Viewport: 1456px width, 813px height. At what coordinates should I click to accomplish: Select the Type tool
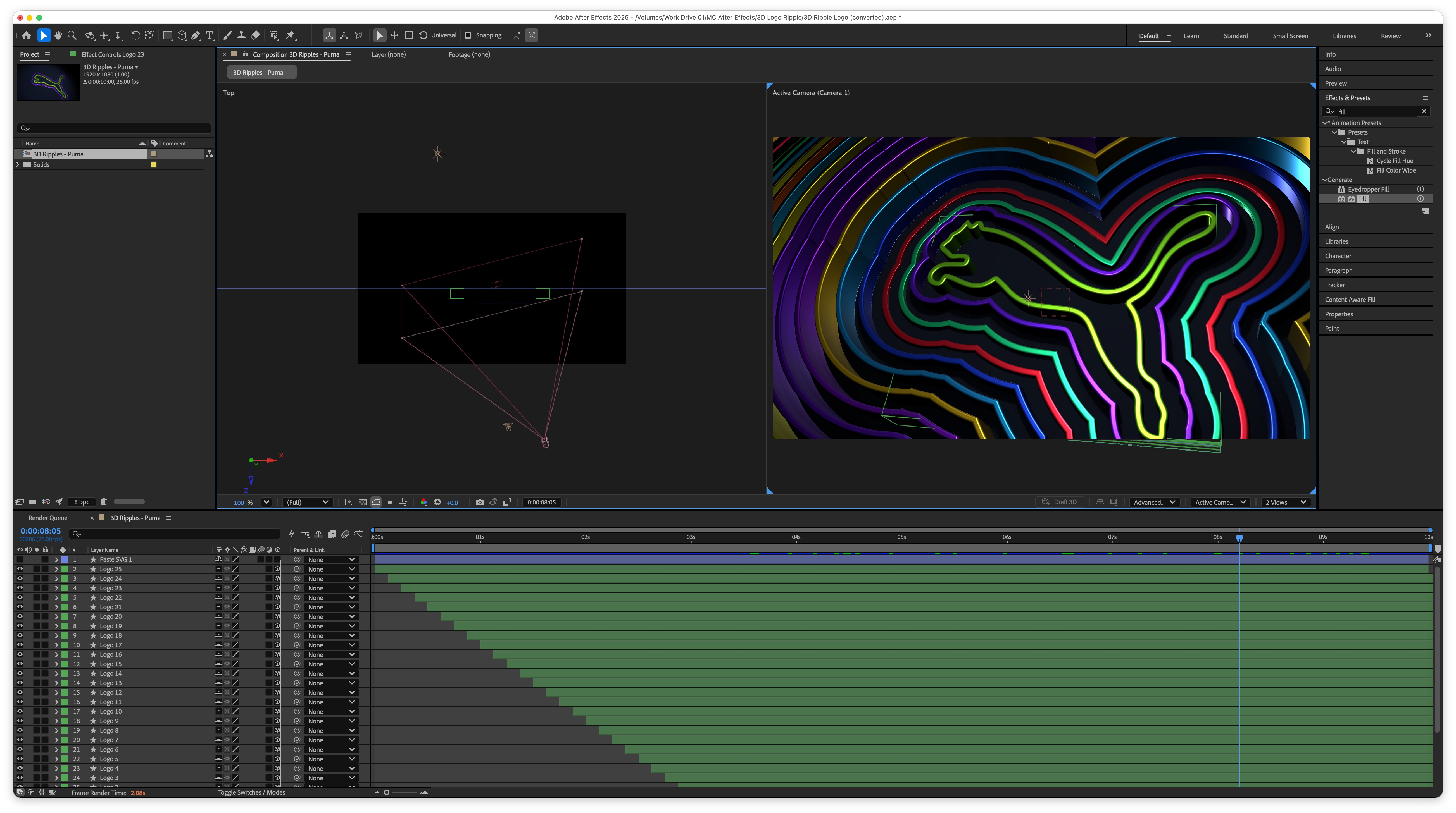coord(210,35)
